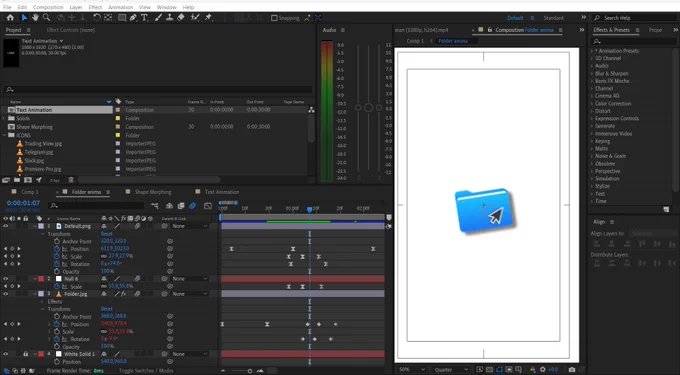Select the Rectangle shape tool

pyautogui.click(x=122, y=18)
